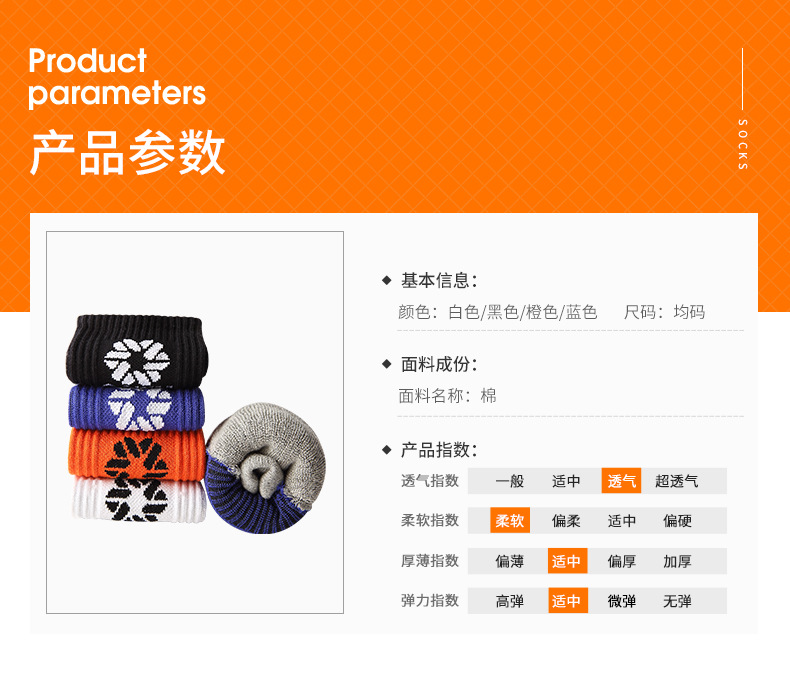This screenshot has height=675, width=790.
Task: Click the diamond bullet beside 产品指数
Action: (386, 449)
